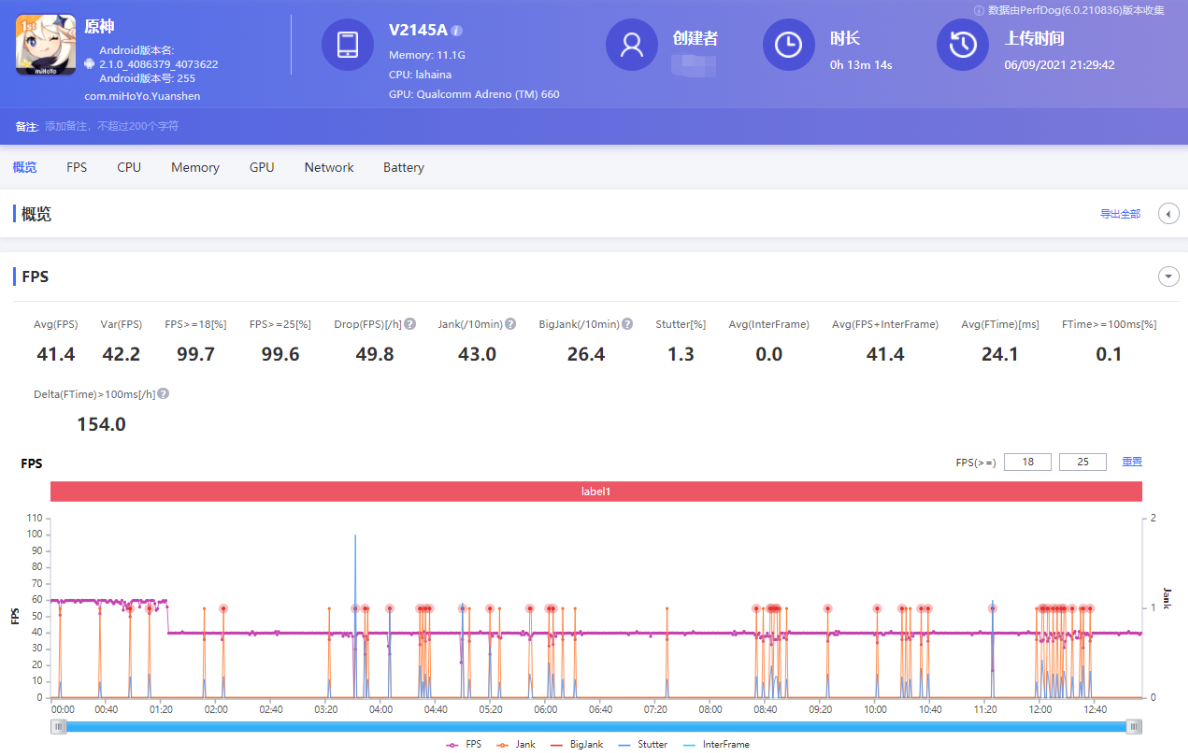This screenshot has width=1188, height=753.
Task: Click the upload time history icon
Action: tap(962, 45)
